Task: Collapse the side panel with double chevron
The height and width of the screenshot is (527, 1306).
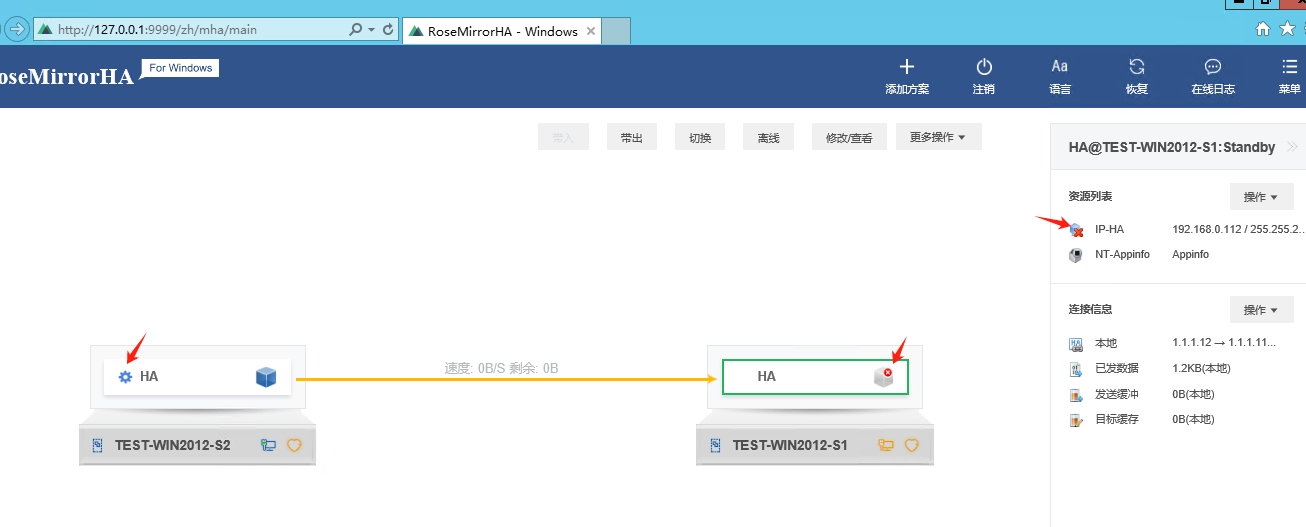Action: [x=1292, y=147]
